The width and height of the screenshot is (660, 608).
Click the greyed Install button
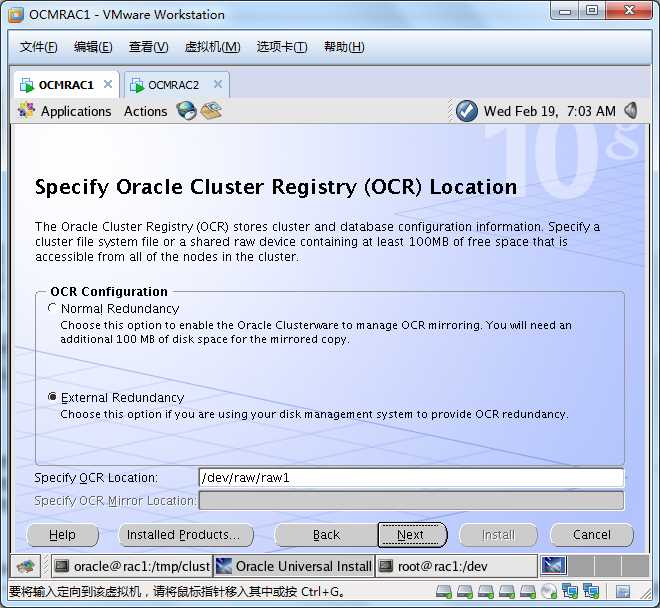[498, 535]
